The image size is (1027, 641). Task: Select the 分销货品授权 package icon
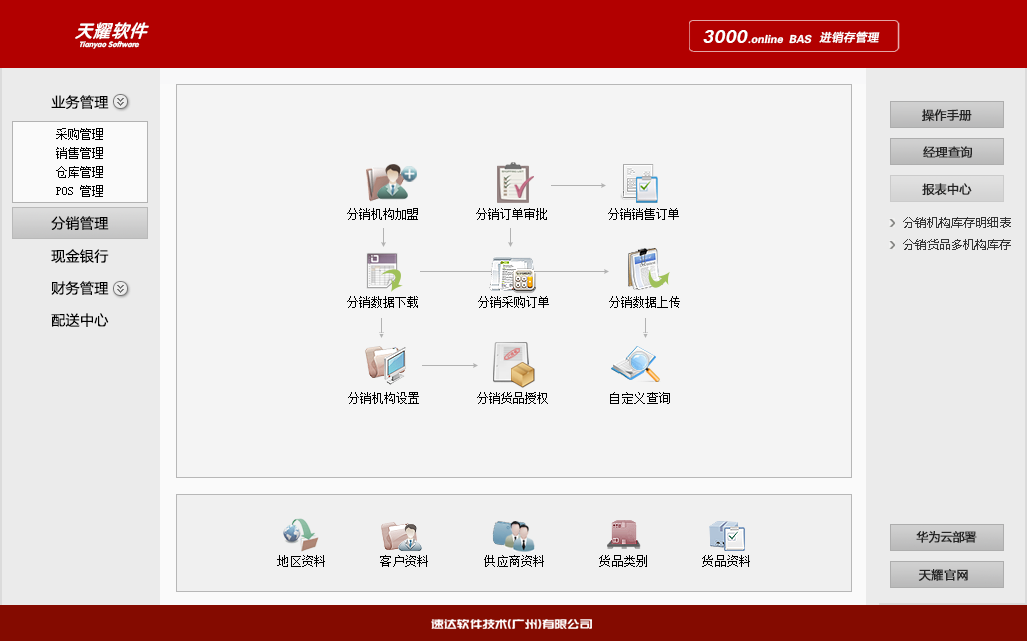tap(512, 364)
